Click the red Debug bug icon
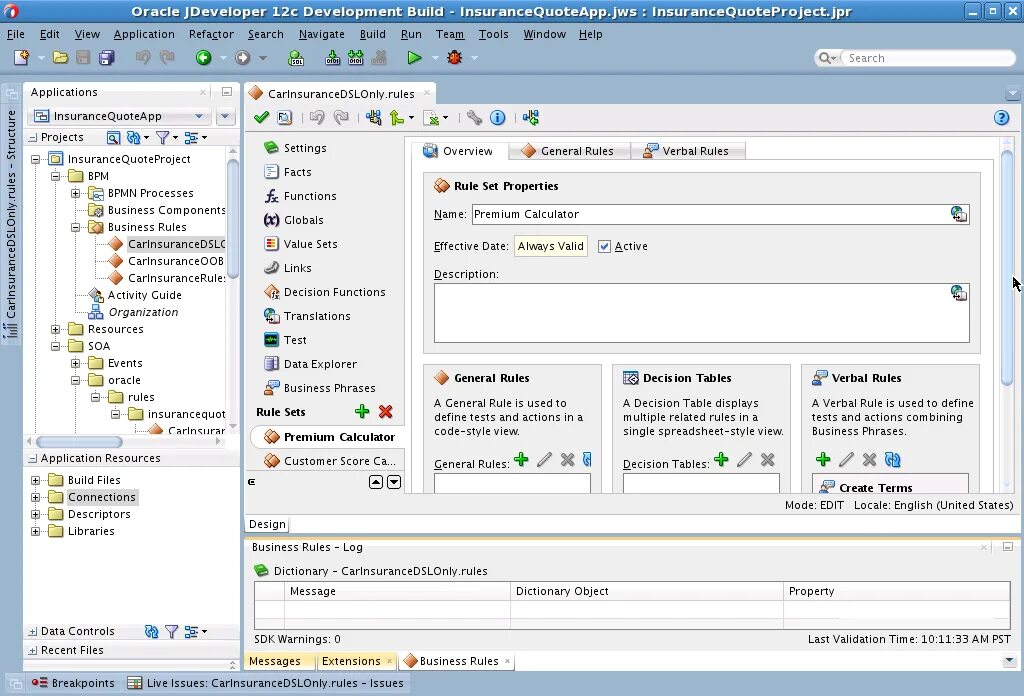Viewport: 1024px width, 696px height. tap(455, 57)
